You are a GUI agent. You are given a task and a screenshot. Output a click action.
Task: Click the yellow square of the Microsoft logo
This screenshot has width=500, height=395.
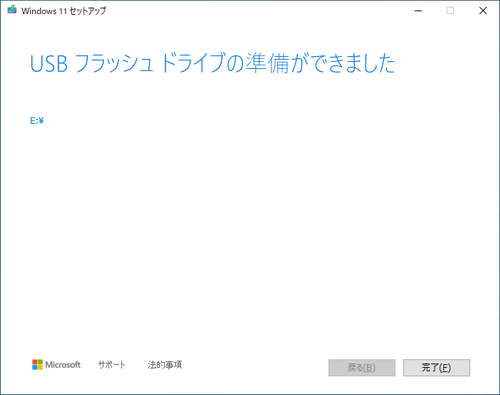40,367
